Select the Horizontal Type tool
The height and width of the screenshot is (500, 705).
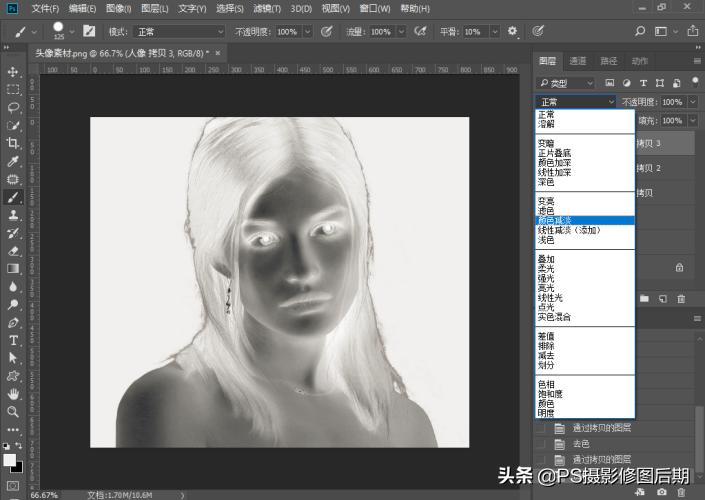coord(13,340)
